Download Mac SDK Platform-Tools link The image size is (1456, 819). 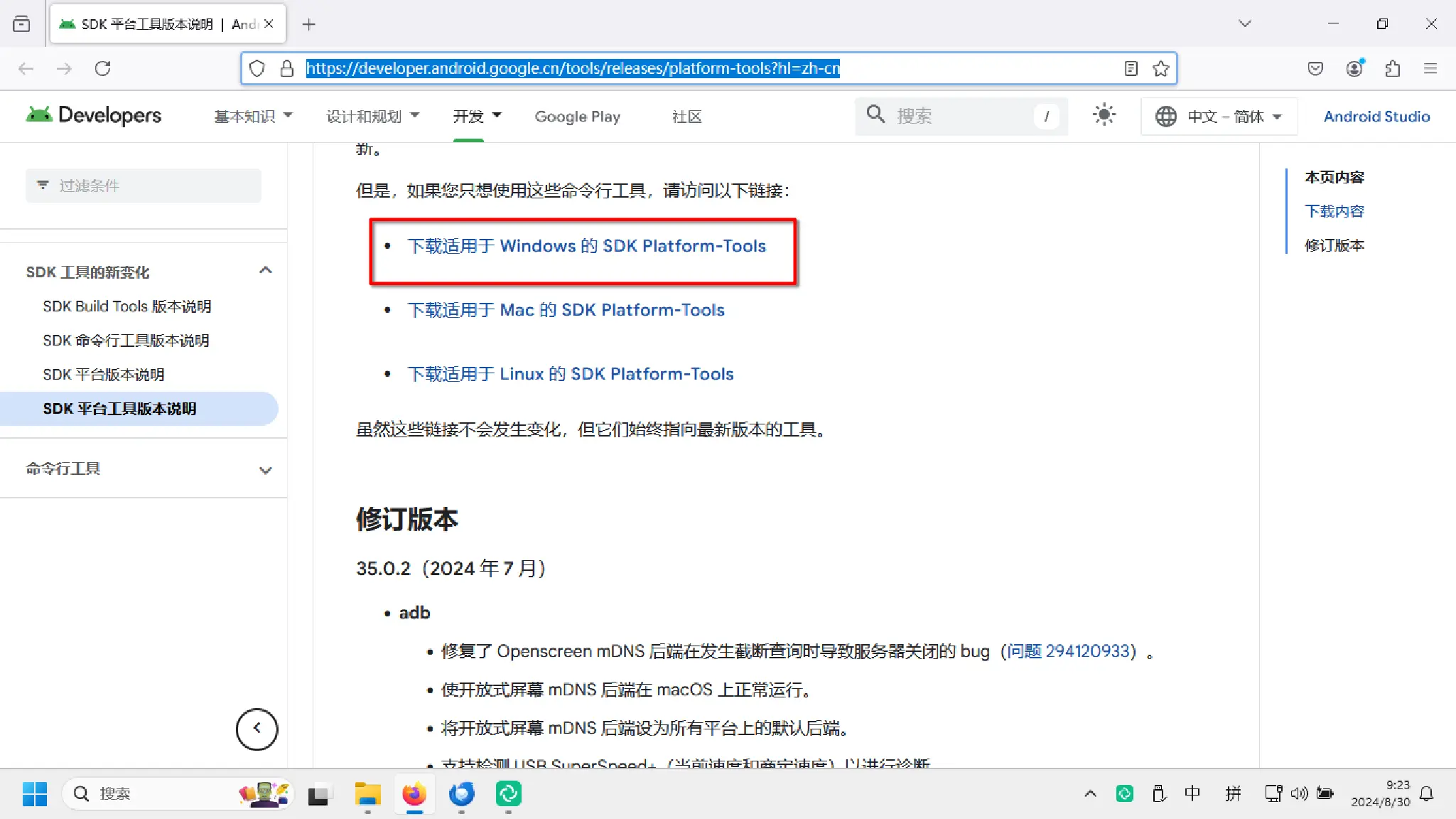(x=566, y=310)
